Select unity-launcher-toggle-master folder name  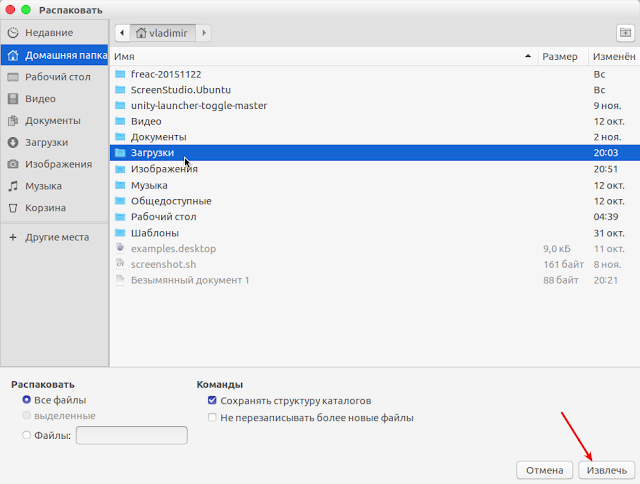(199, 106)
